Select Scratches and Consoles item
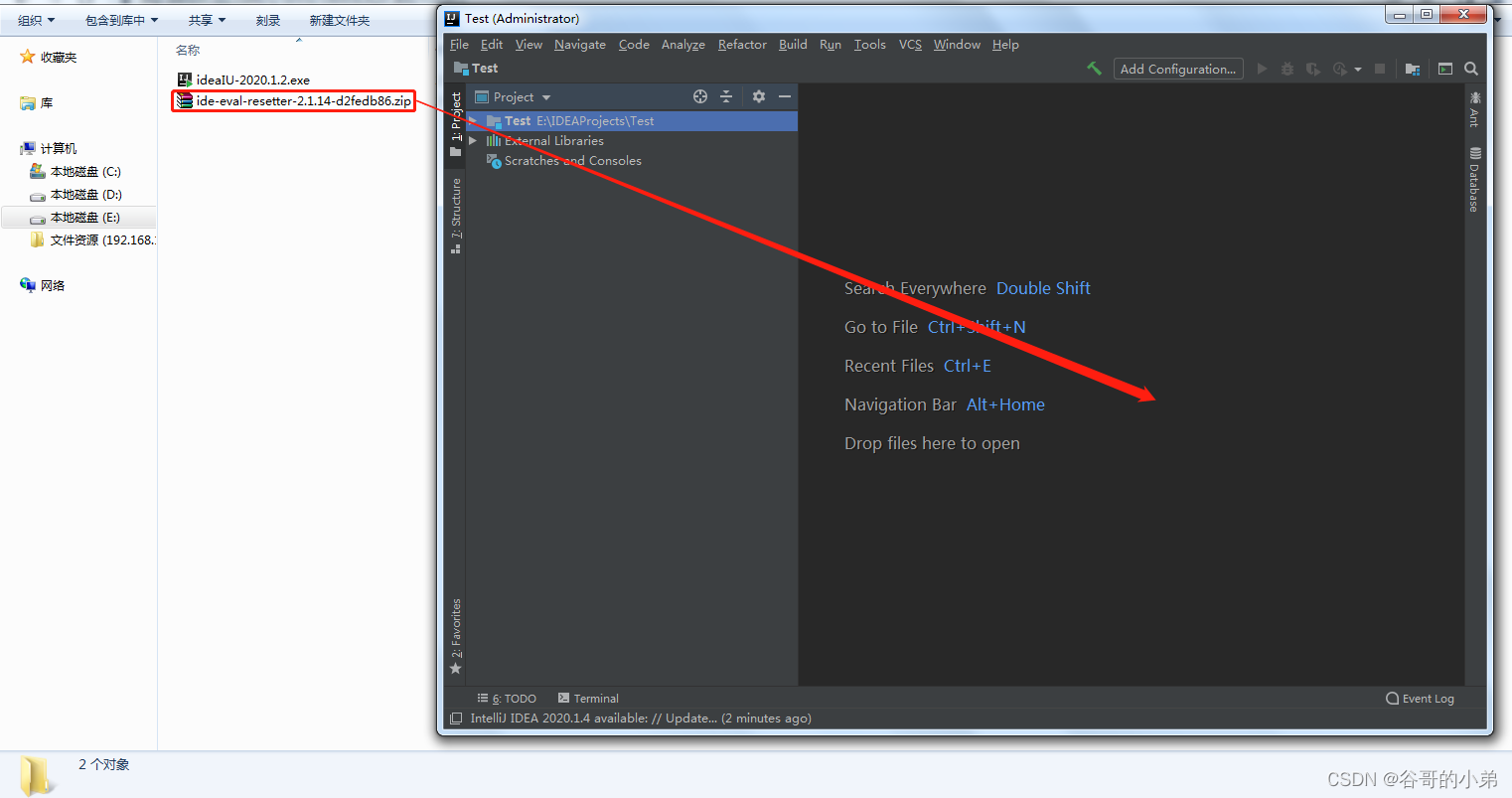The height and width of the screenshot is (798, 1512). [x=572, y=160]
